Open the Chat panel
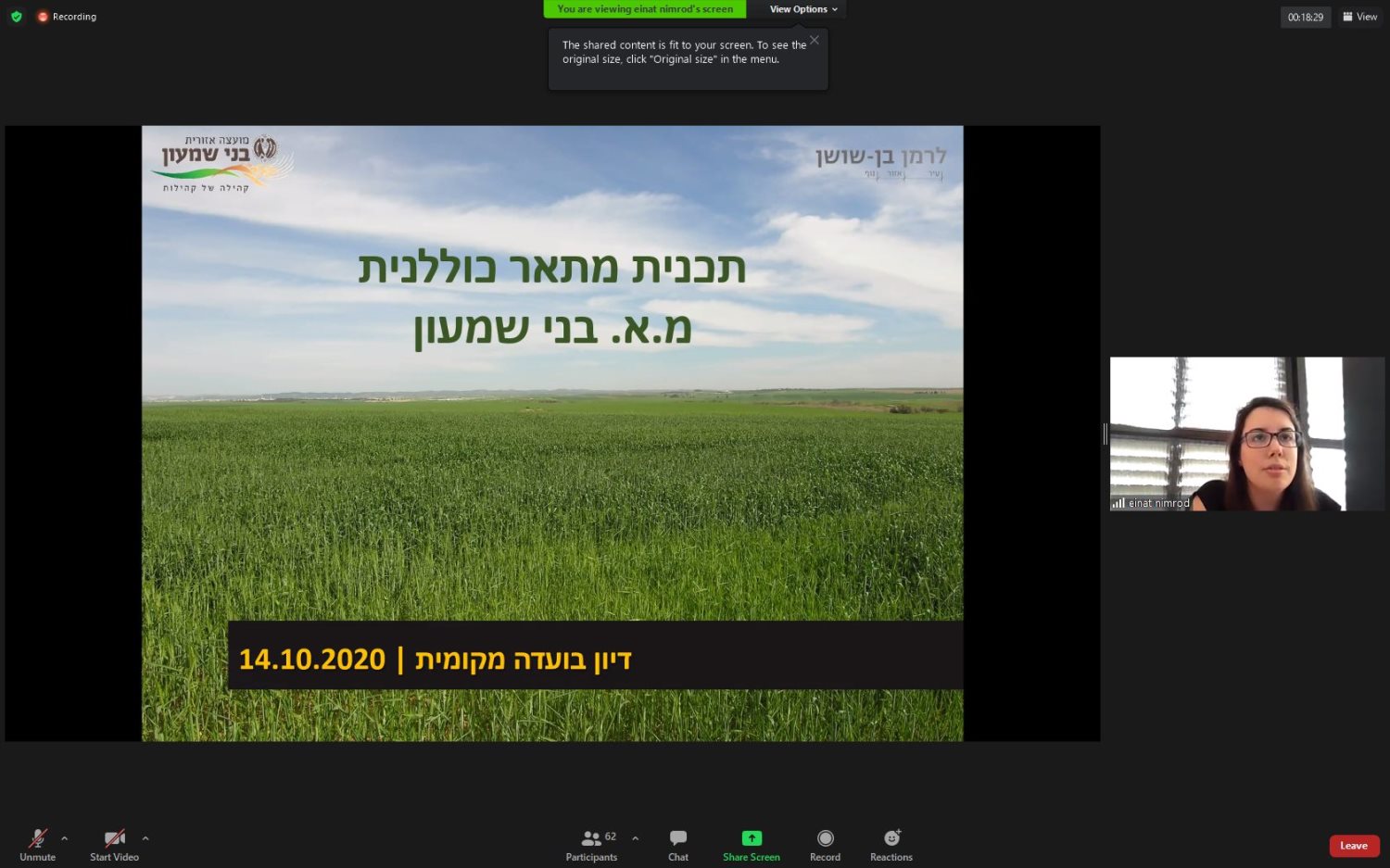The image size is (1390, 868). coord(677,844)
